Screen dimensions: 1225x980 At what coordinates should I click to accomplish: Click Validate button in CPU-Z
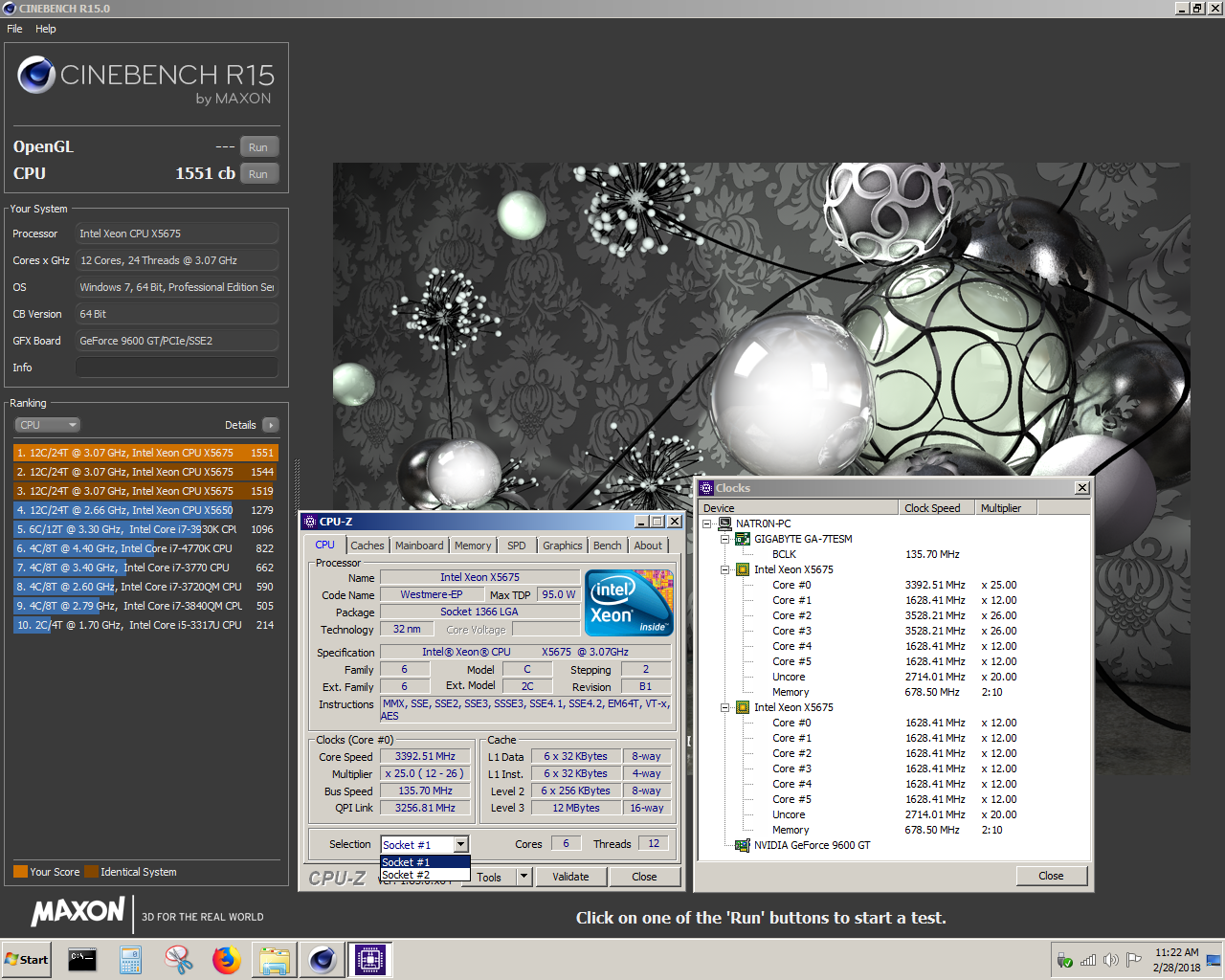(570, 877)
